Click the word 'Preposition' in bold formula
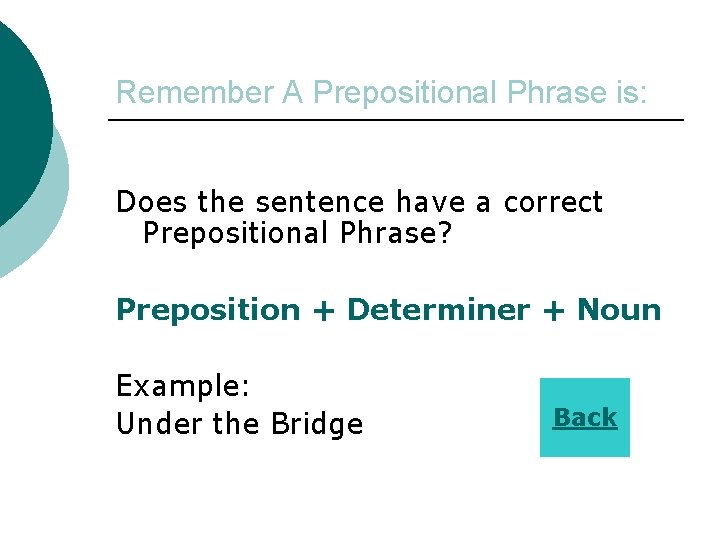The width and height of the screenshot is (720, 540). coord(208,310)
